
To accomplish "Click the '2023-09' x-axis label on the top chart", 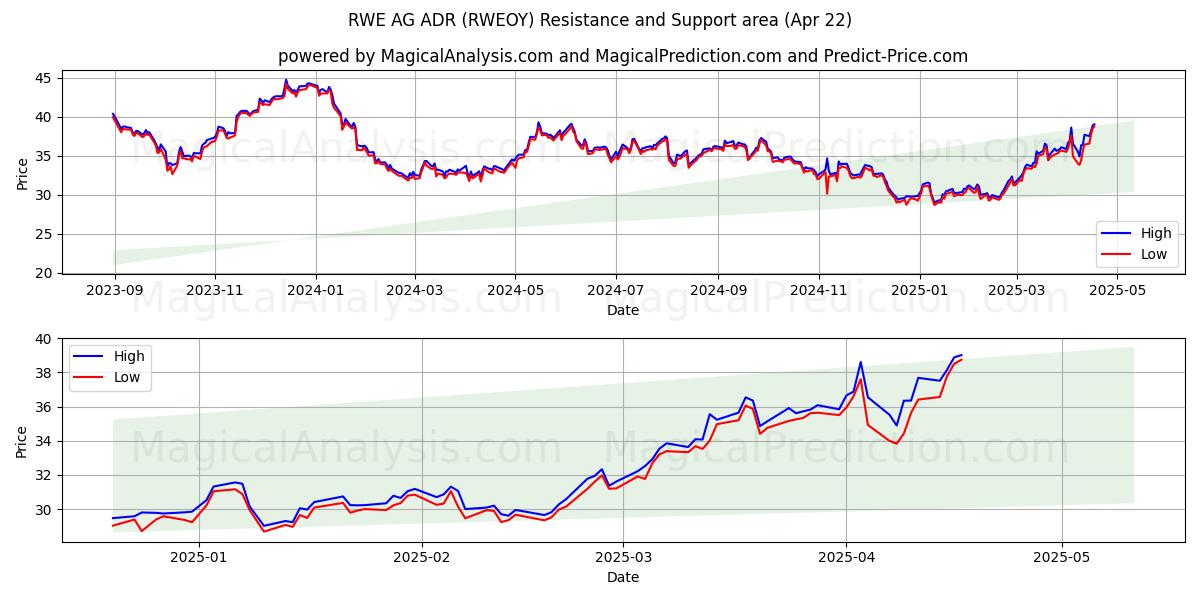I will [x=114, y=291].
